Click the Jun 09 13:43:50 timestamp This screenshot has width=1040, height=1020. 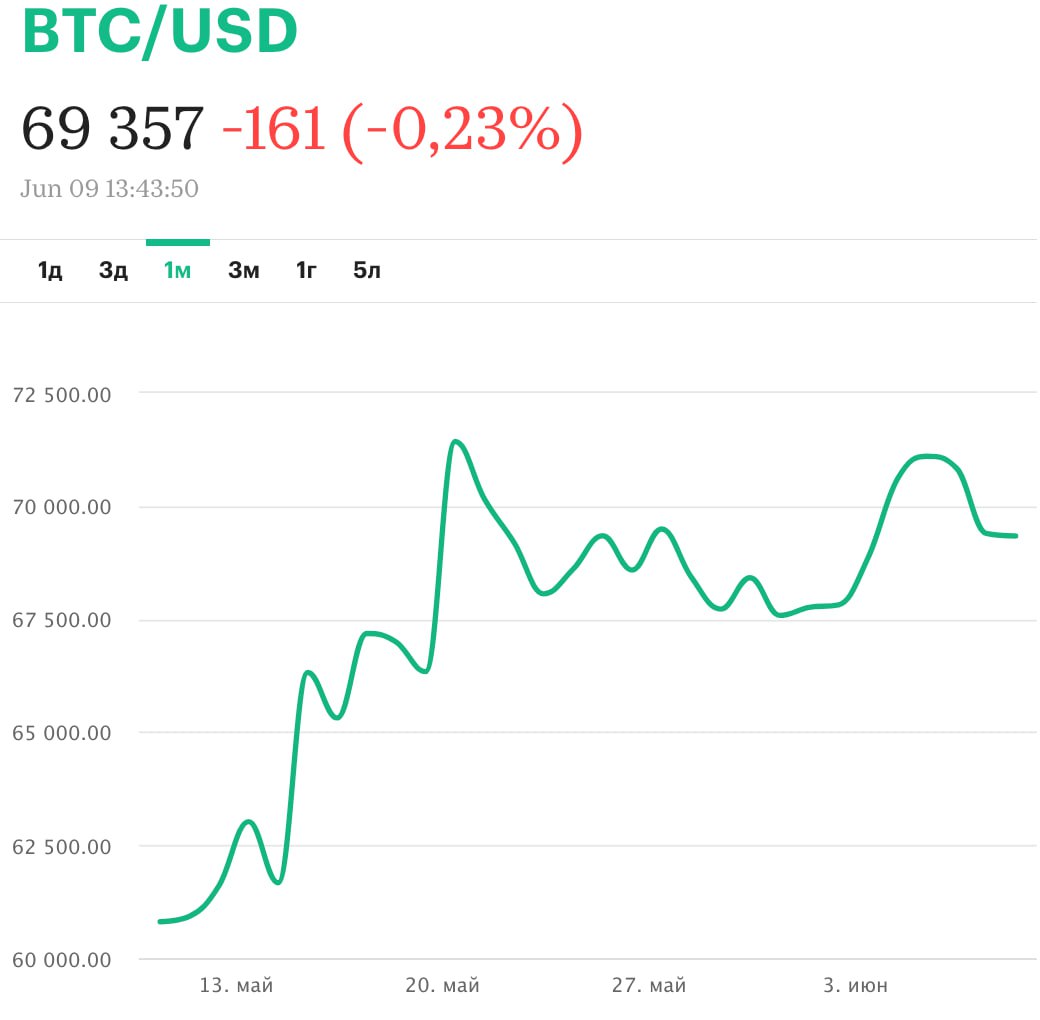(x=109, y=189)
